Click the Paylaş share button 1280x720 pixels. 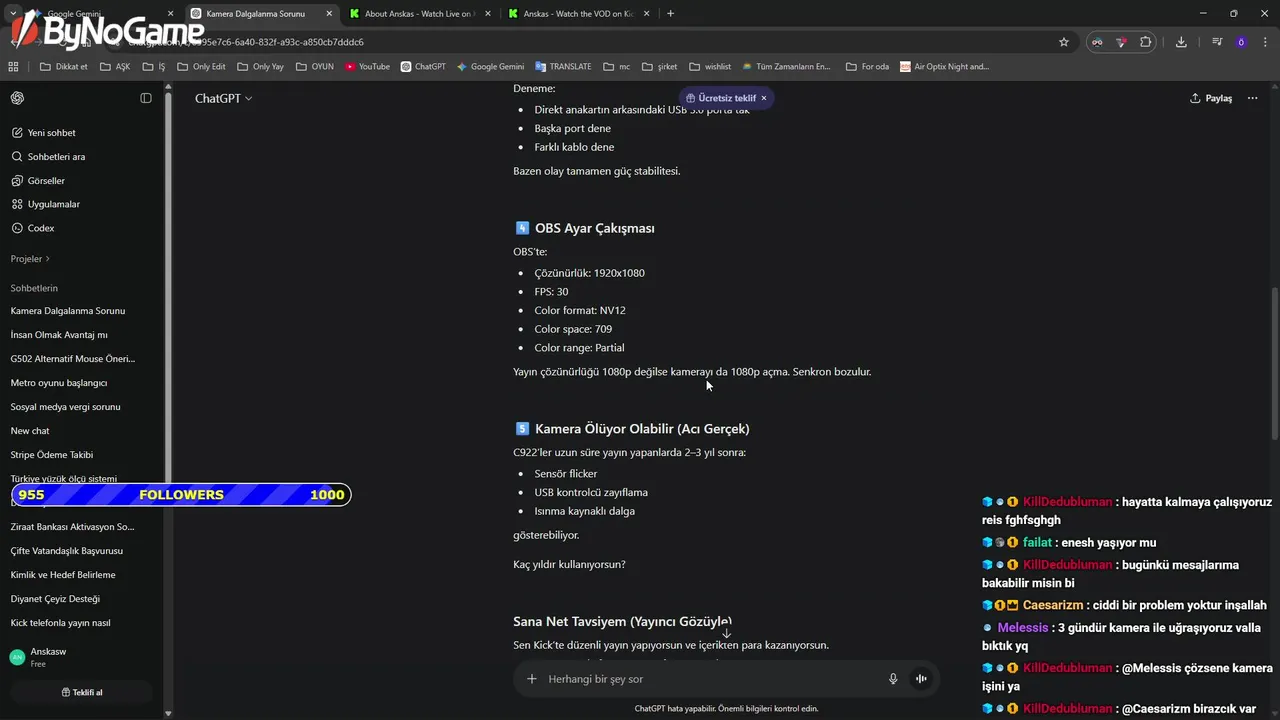(x=1211, y=98)
